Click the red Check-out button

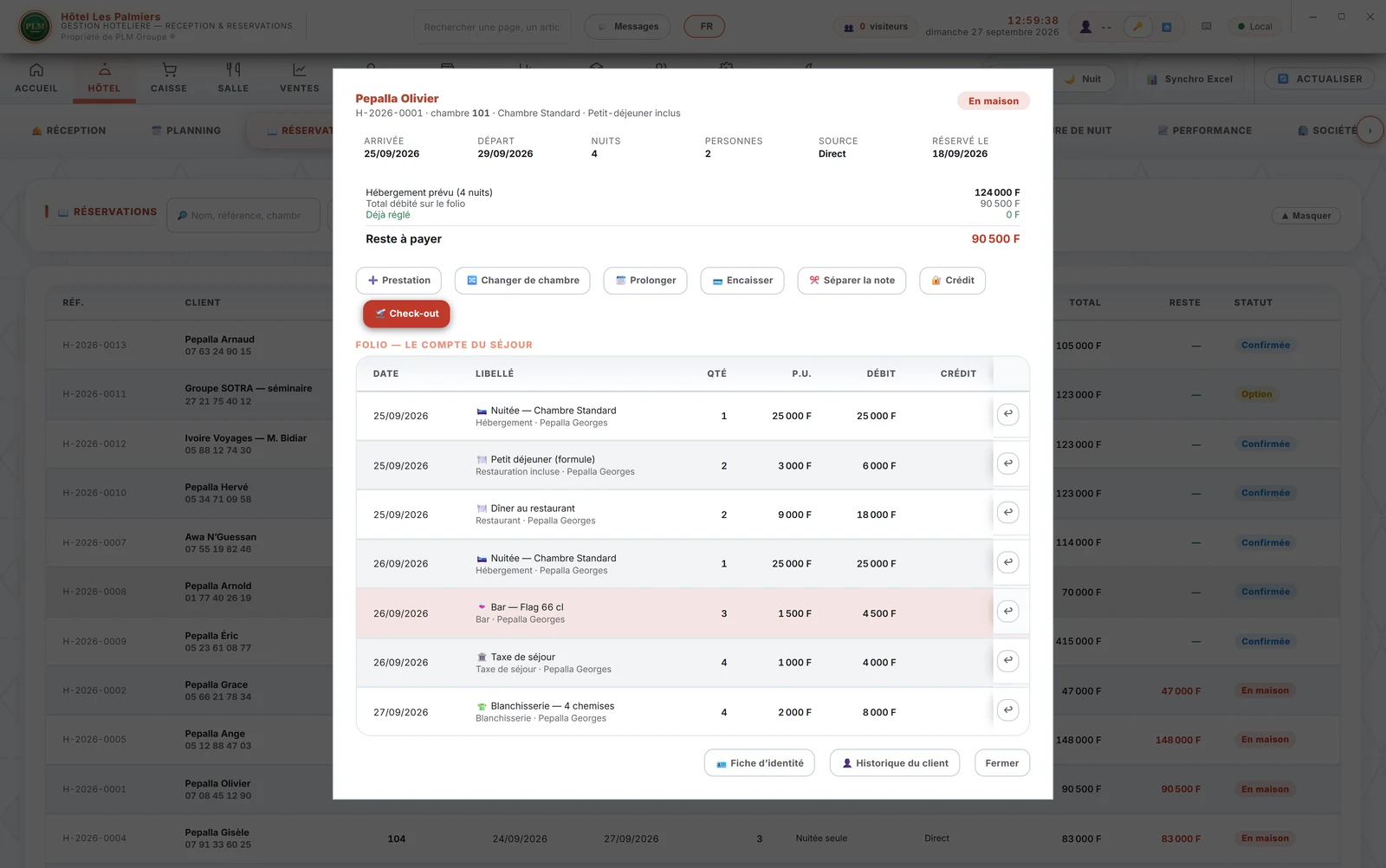tap(406, 314)
